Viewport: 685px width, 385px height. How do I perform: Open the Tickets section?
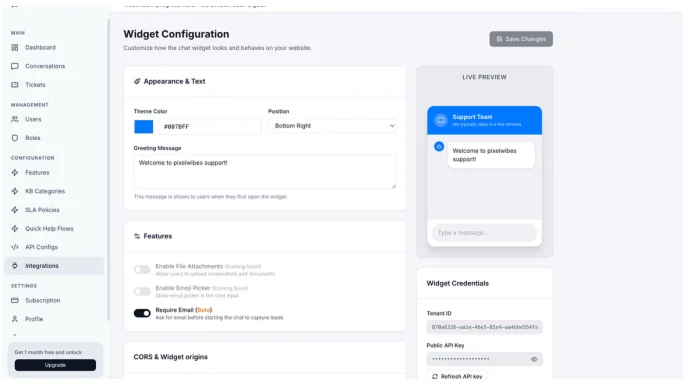pos(35,85)
